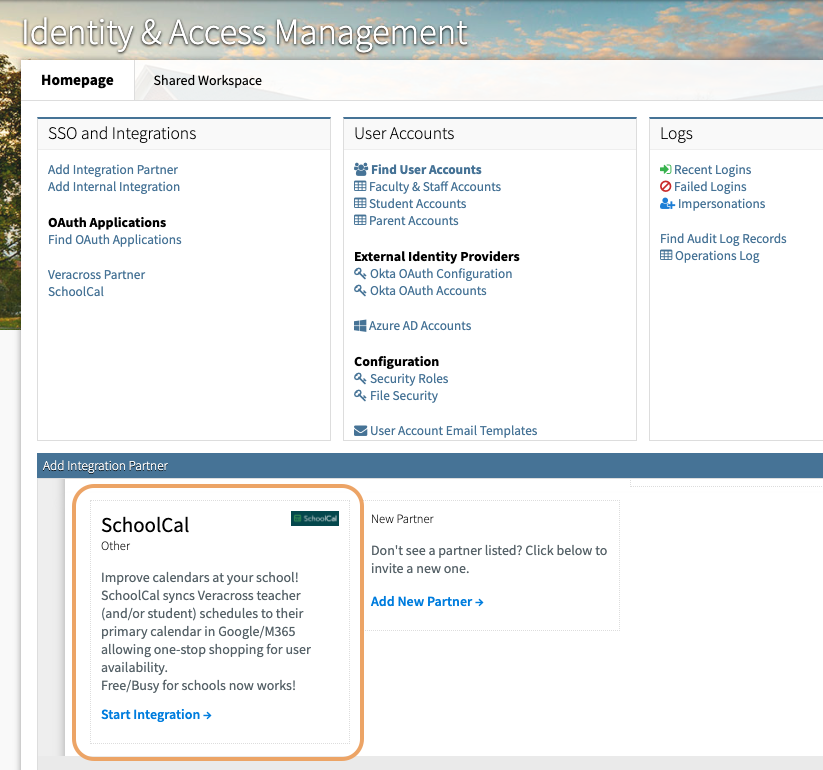Click the File Security key icon

tap(360, 395)
